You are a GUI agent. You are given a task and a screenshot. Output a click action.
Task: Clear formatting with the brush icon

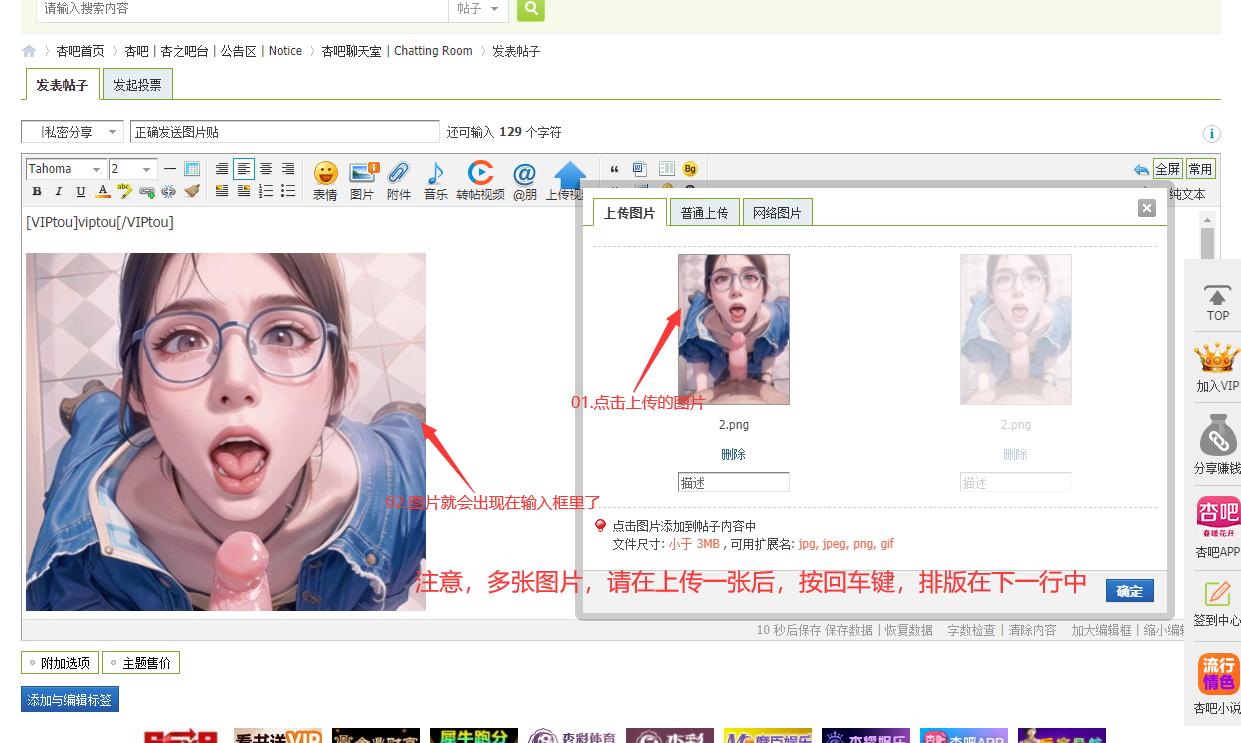pyautogui.click(x=192, y=191)
